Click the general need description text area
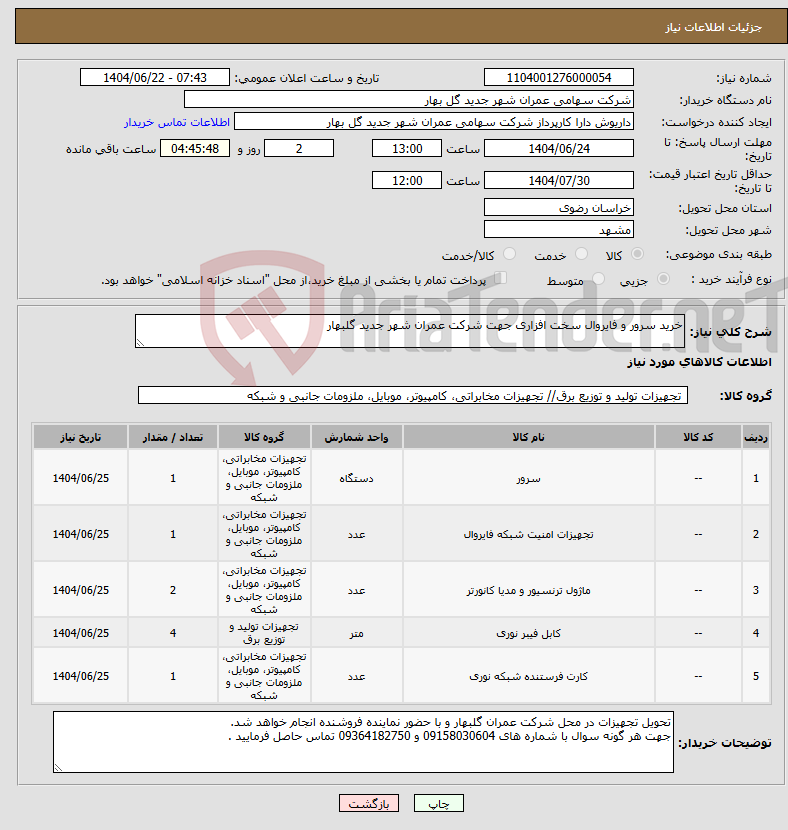788x830 pixels. coord(410,331)
